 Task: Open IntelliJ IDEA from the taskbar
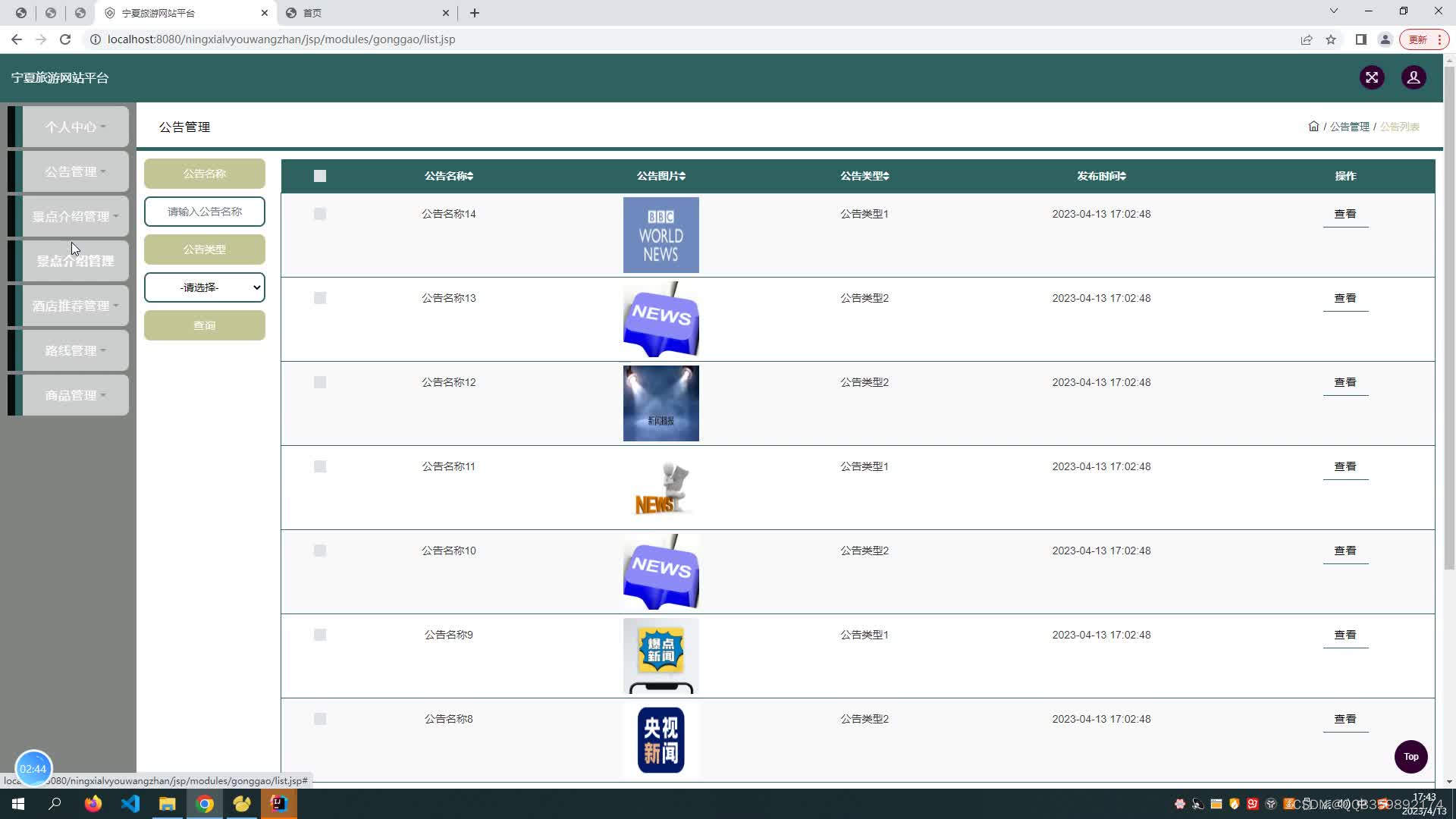pyautogui.click(x=279, y=804)
